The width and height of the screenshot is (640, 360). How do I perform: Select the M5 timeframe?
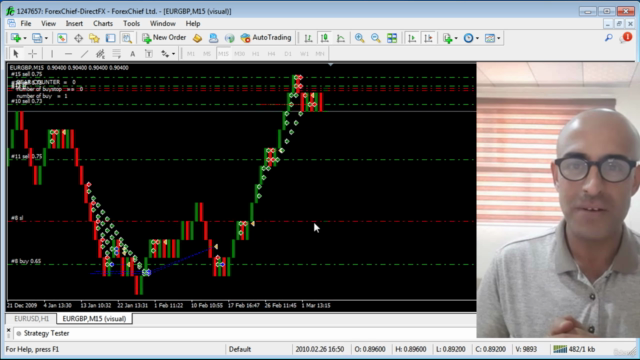pos(207,53)
